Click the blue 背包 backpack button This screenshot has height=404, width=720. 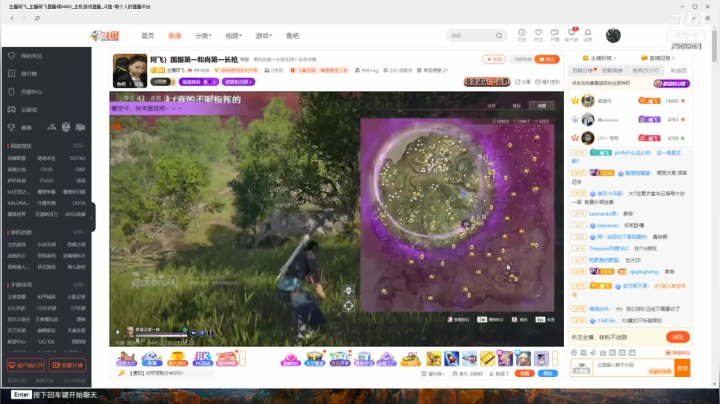(x=548, y=373)
